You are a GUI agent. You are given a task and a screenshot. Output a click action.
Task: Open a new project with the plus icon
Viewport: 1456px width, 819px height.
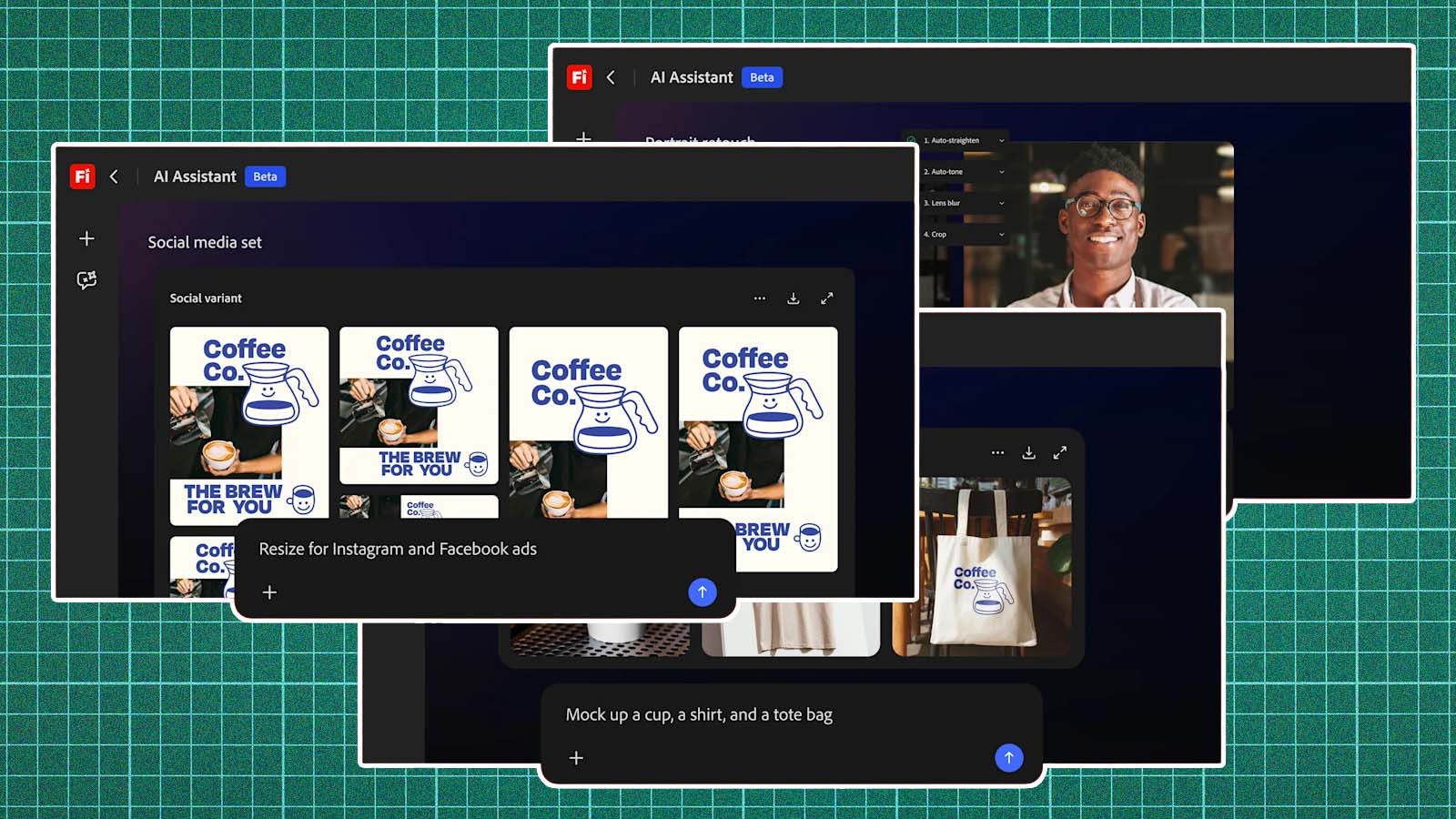tap(86, 238)
